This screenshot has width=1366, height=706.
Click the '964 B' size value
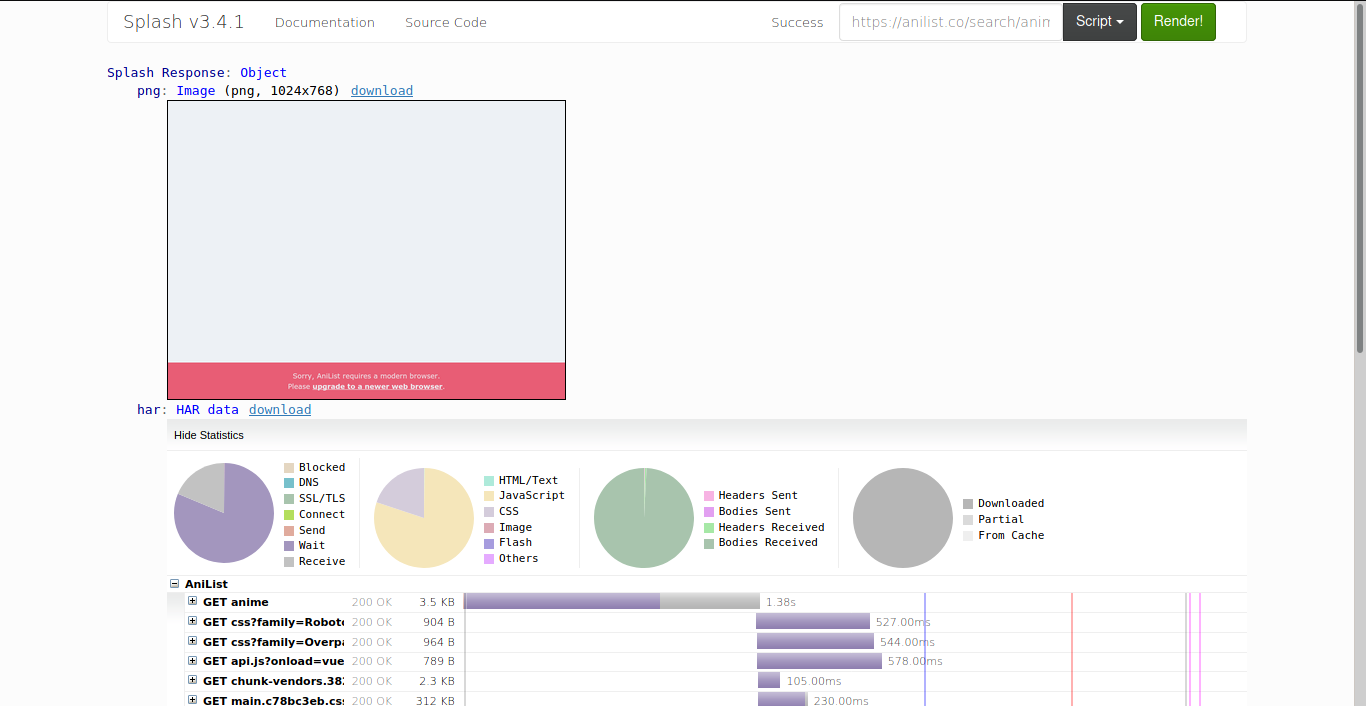[x=439, y=642]
